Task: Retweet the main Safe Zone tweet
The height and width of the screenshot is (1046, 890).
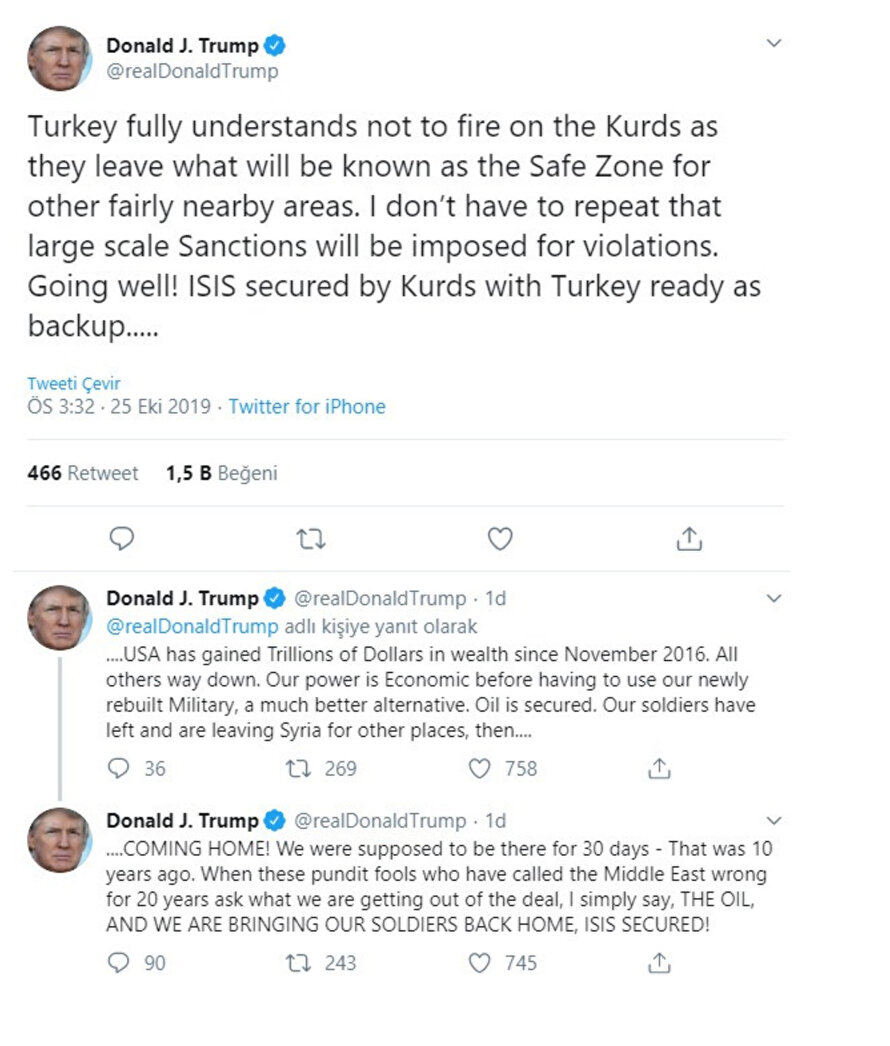Action: click(311, 539)
